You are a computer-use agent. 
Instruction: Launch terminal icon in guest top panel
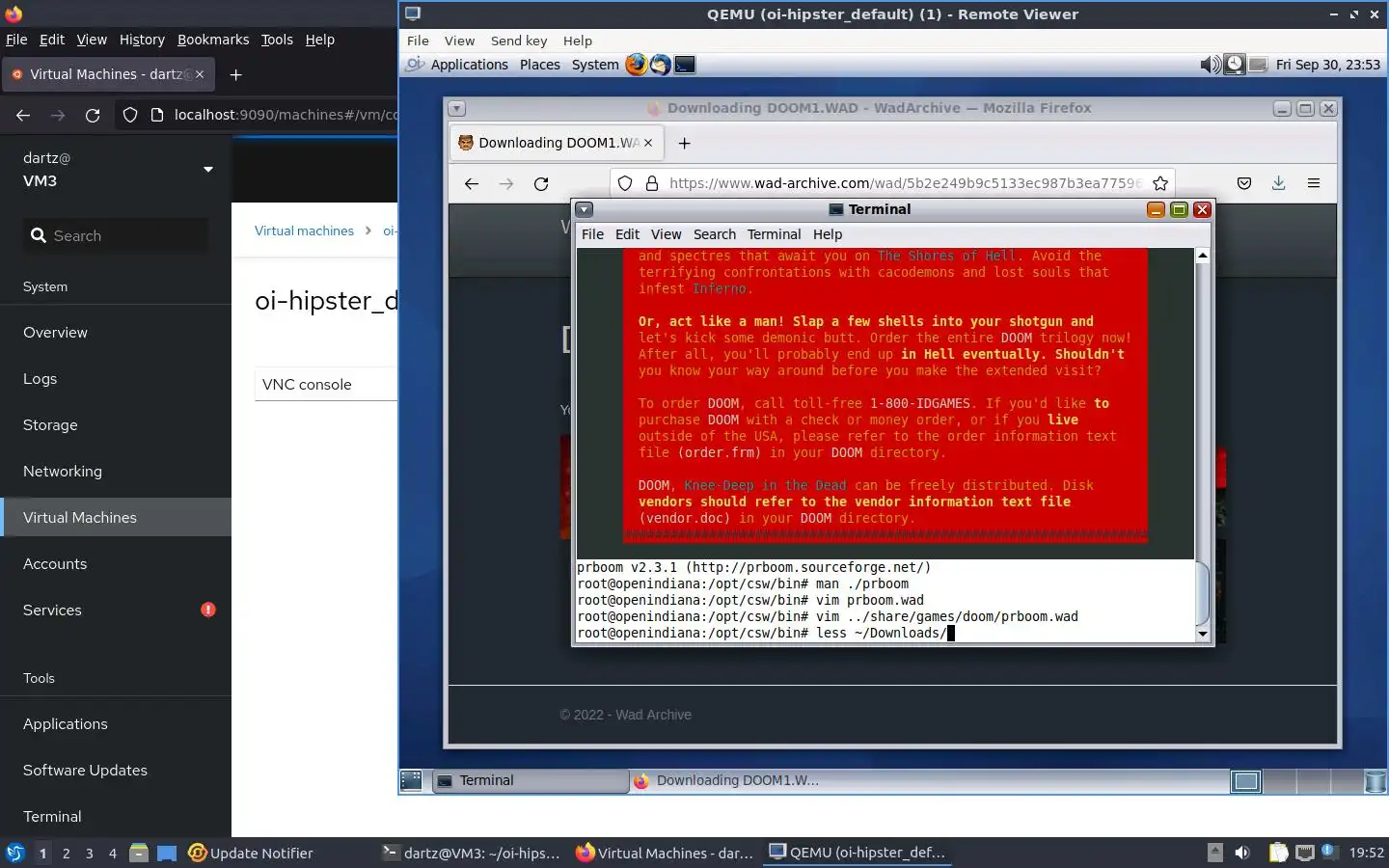coord(685,65)
